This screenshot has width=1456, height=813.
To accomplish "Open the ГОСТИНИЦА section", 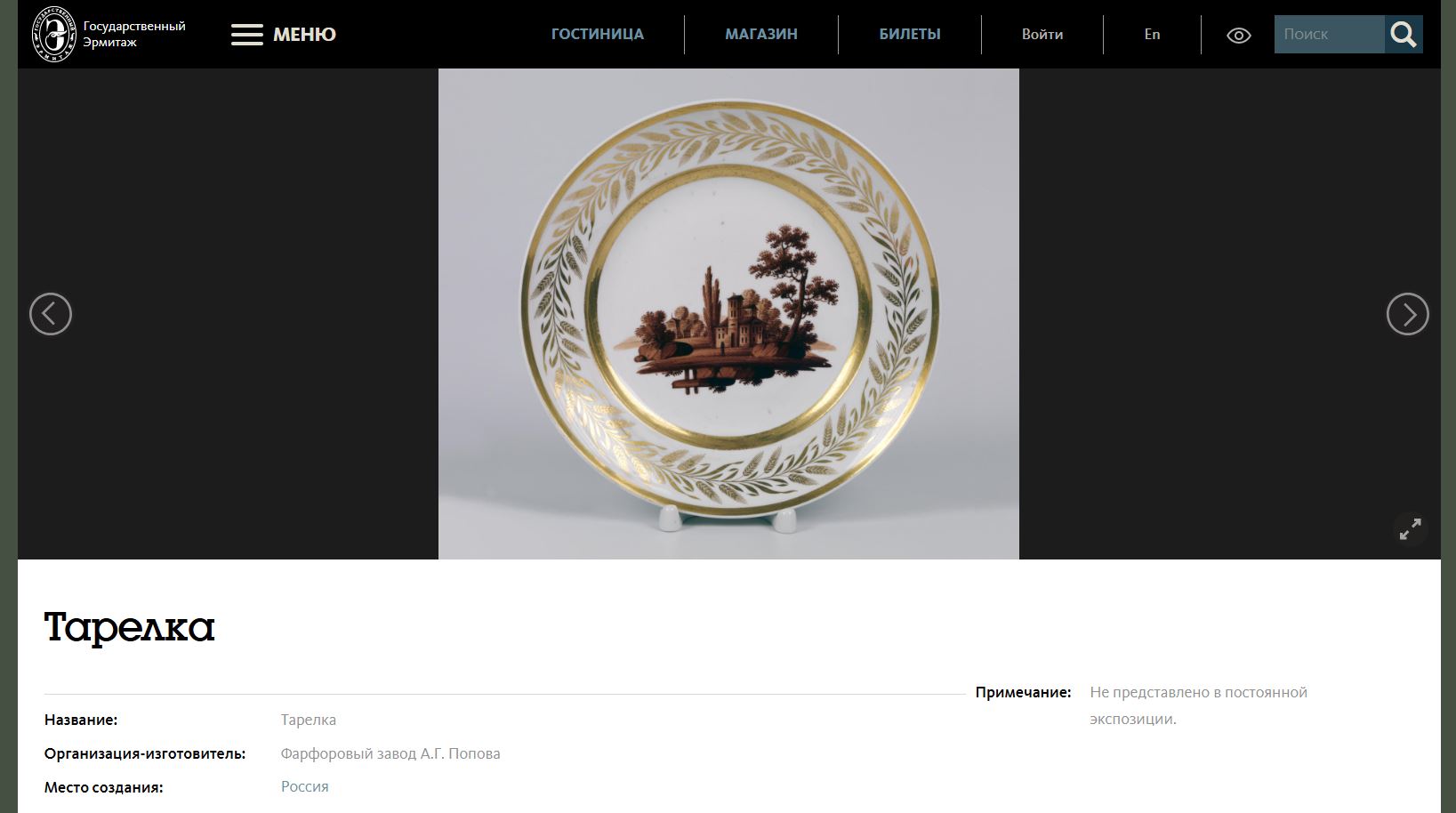I will click(x=598, y=34).
